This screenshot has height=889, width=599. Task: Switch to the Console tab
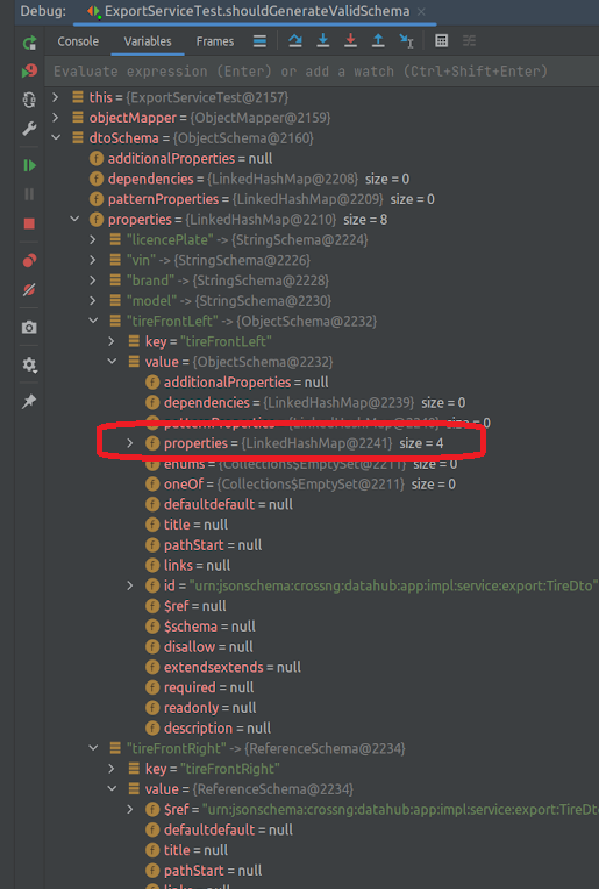78,42
